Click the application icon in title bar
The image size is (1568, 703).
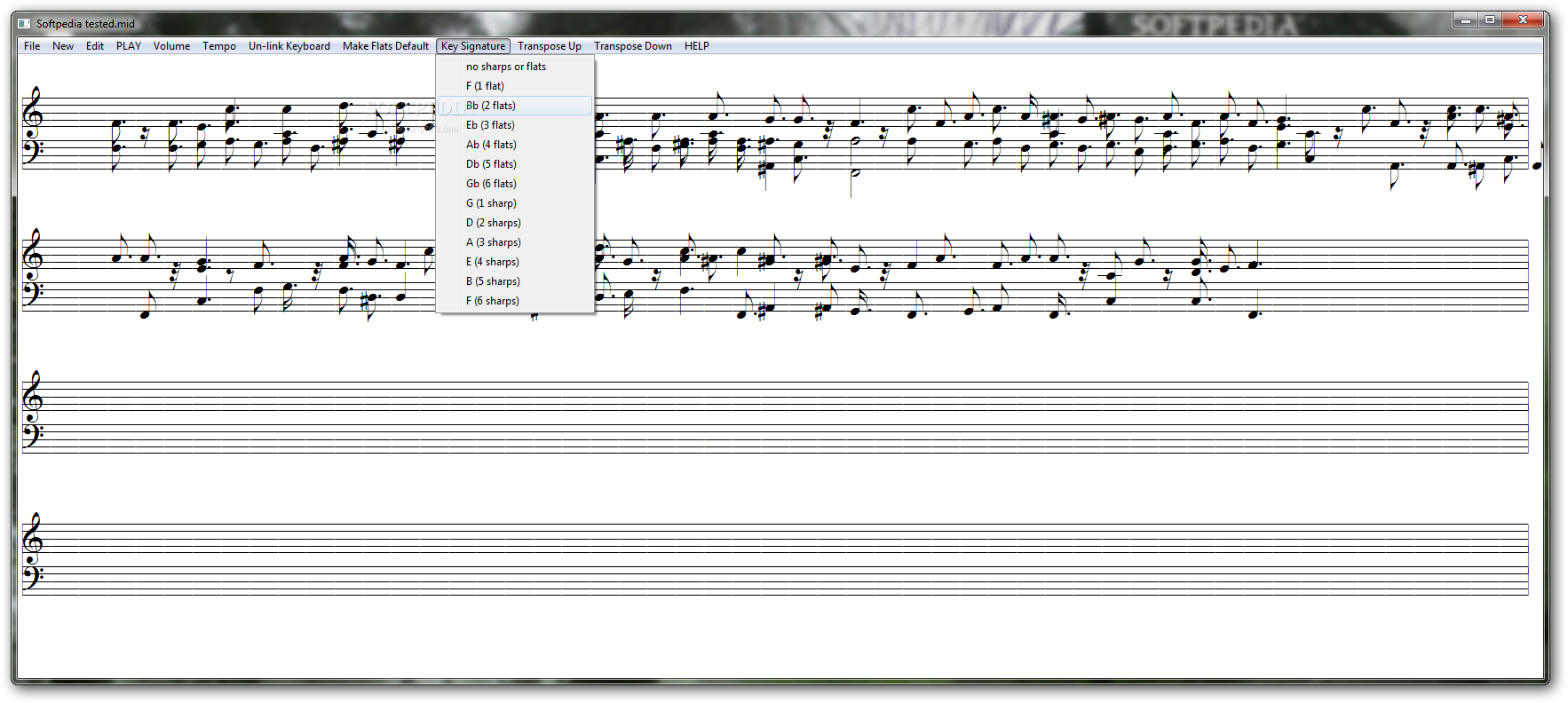coord(25,23)
